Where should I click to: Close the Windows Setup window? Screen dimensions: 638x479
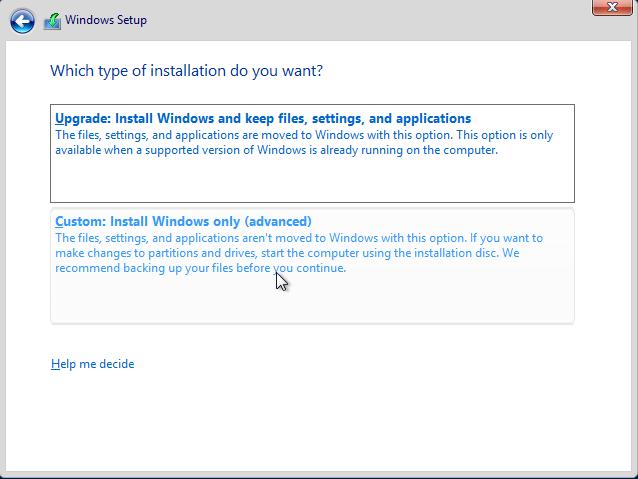coord(612,7)
